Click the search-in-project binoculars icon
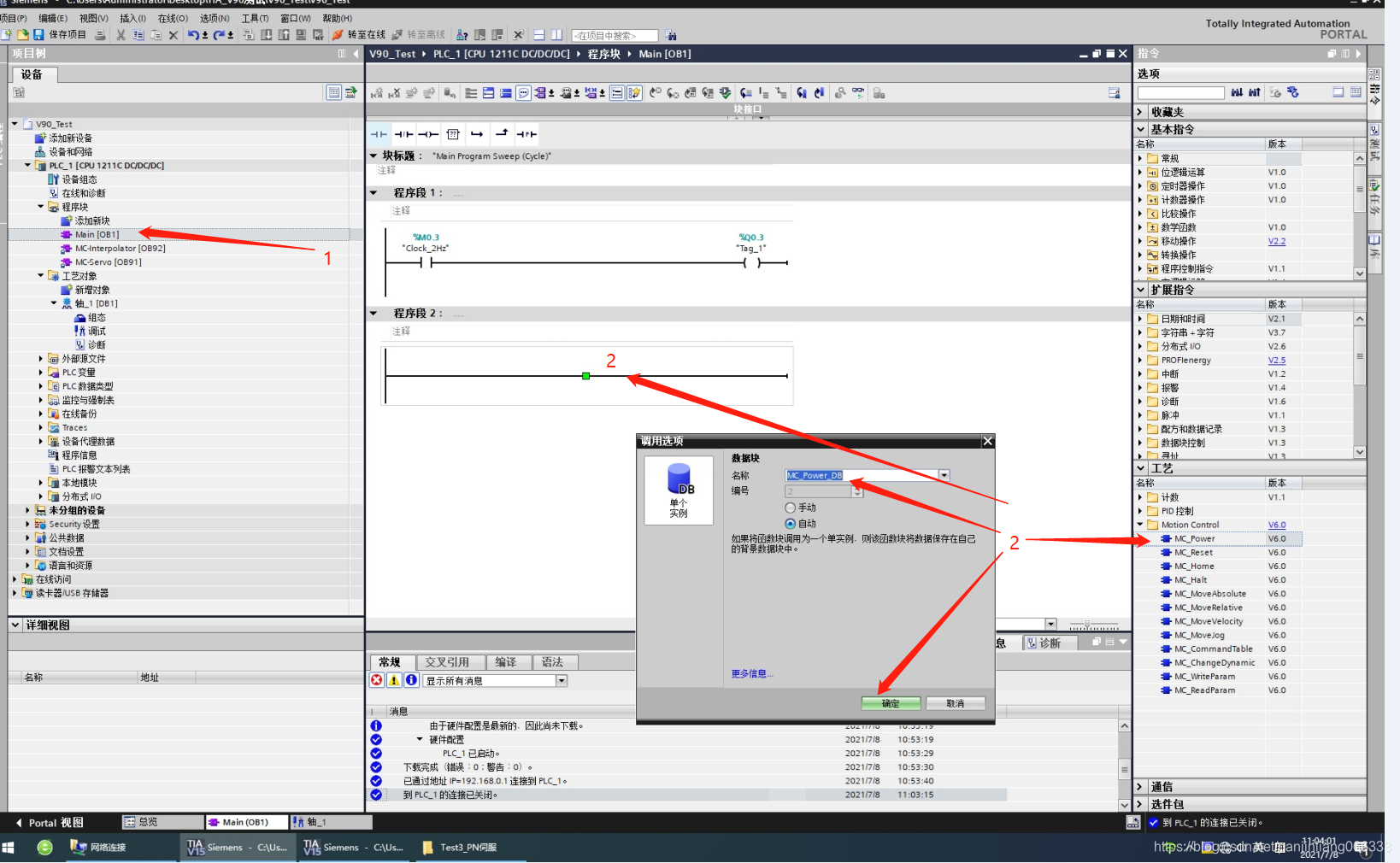Image resolution: width=1400 pixels, height=863 pixels. (x=671, y=35)
